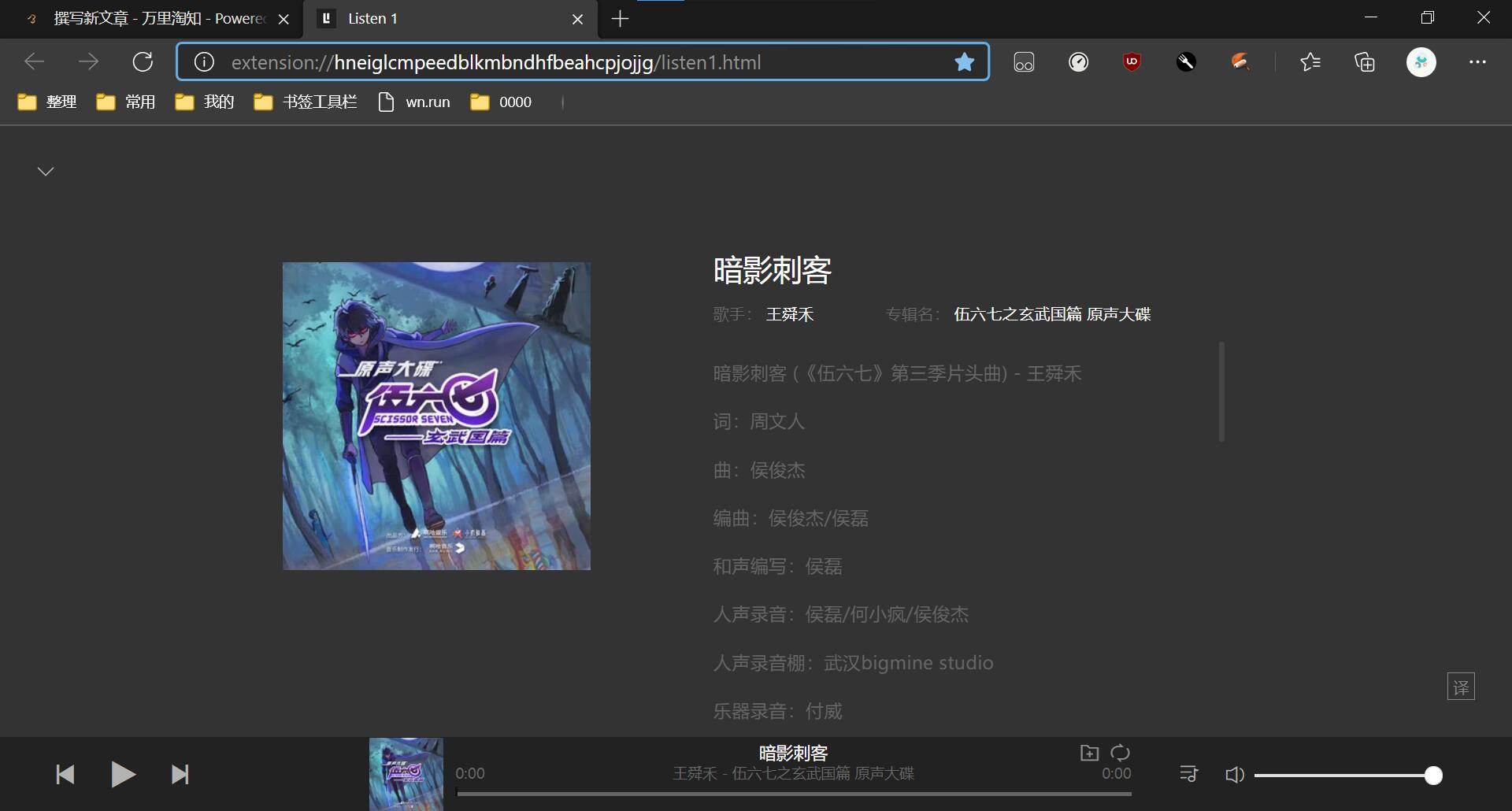Open the Favorites star list
This screenshot has width=1512, height=811.
1310,62
